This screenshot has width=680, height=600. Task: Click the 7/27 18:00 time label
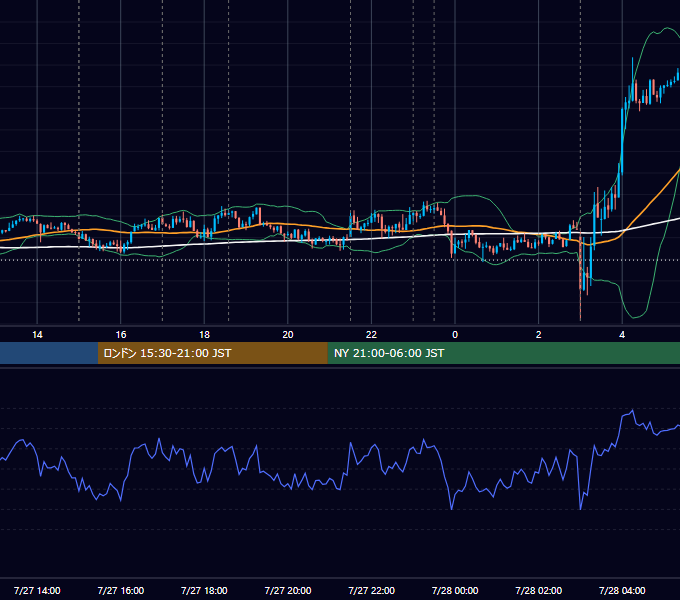(204, 590)
